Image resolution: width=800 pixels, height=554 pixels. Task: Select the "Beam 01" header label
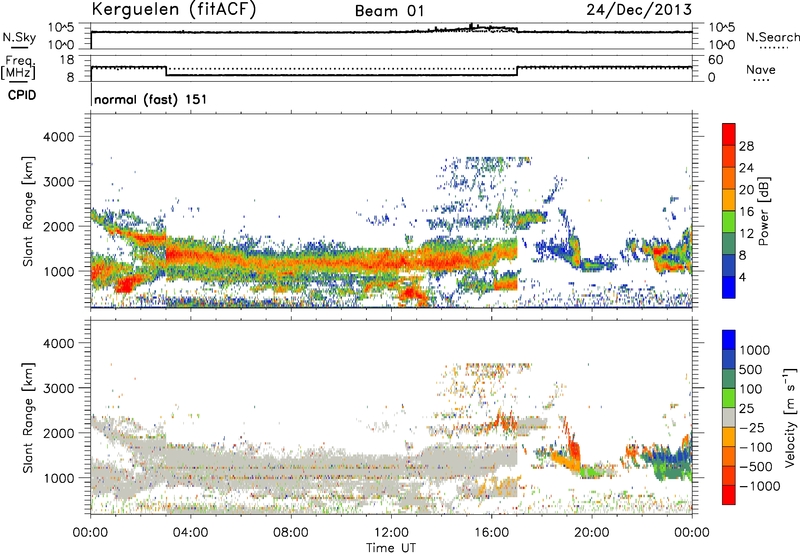pyautogui.click(x=390, y=11)
